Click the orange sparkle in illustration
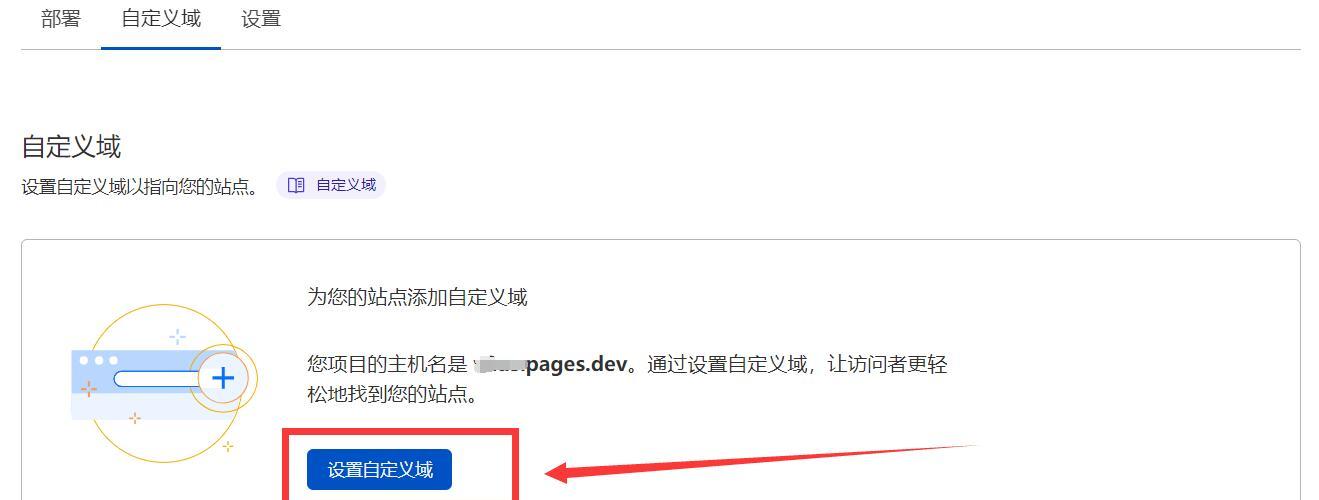 [89, 389]
